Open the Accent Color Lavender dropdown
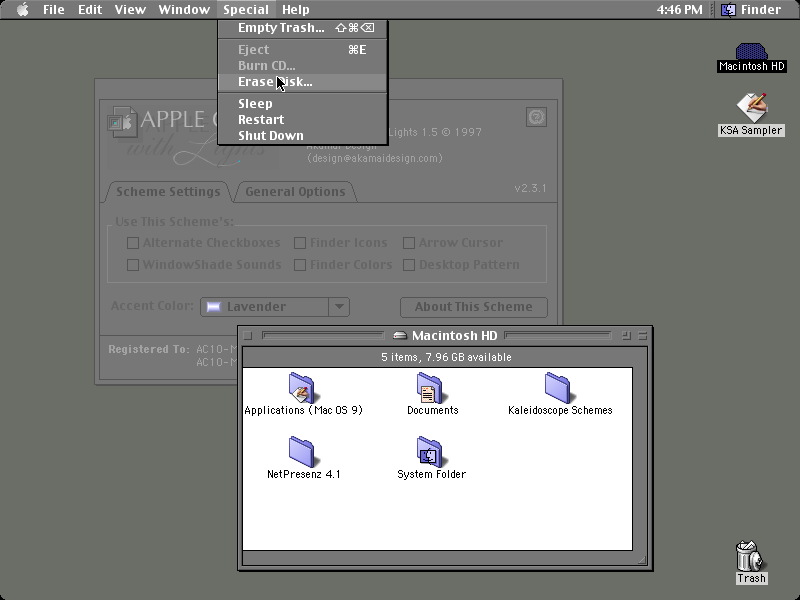This screenshot has width=800, height=600. point(275,307)
